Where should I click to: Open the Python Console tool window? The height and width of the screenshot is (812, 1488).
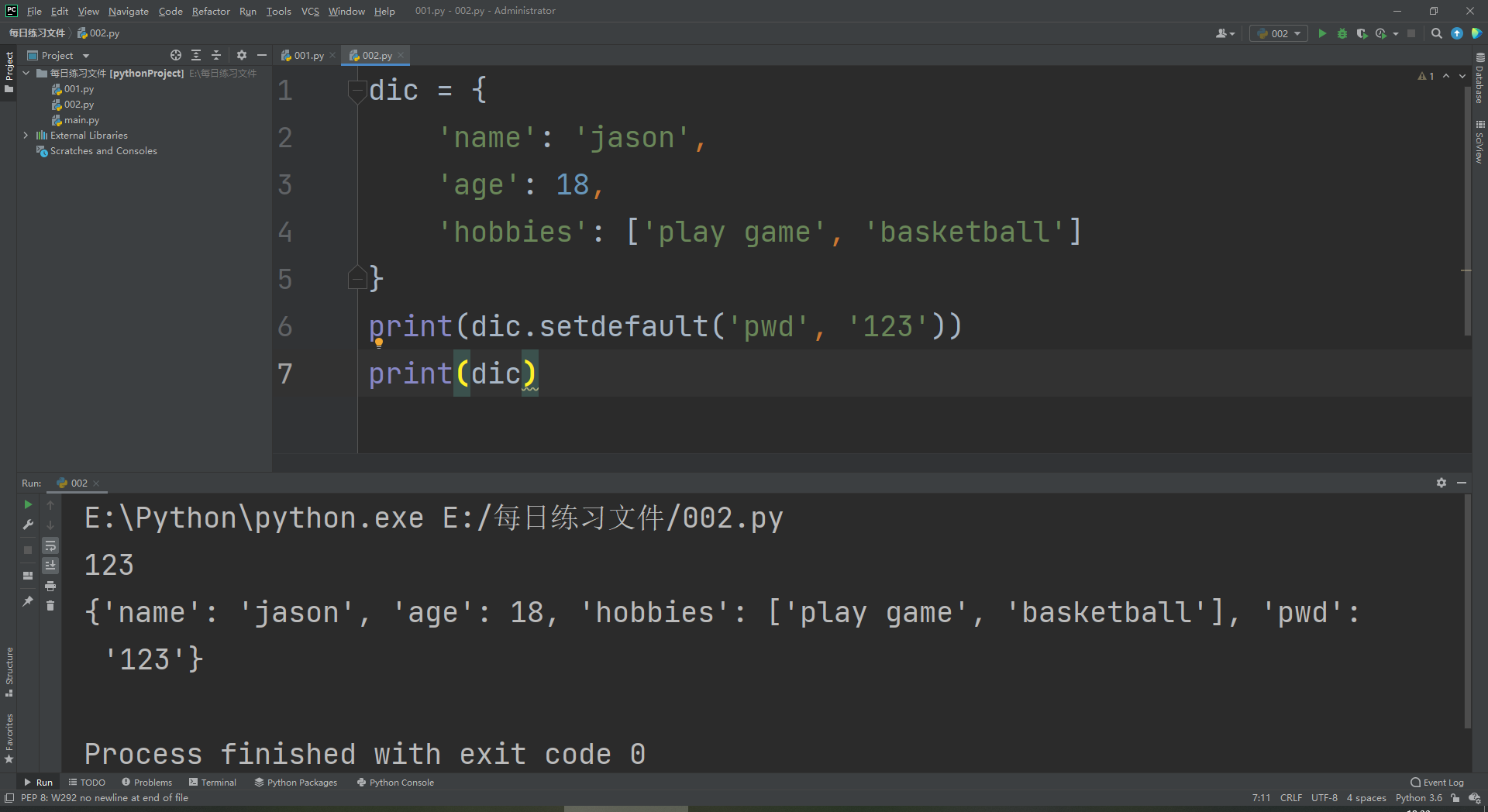pyautogui.click(x=395, y=783)
